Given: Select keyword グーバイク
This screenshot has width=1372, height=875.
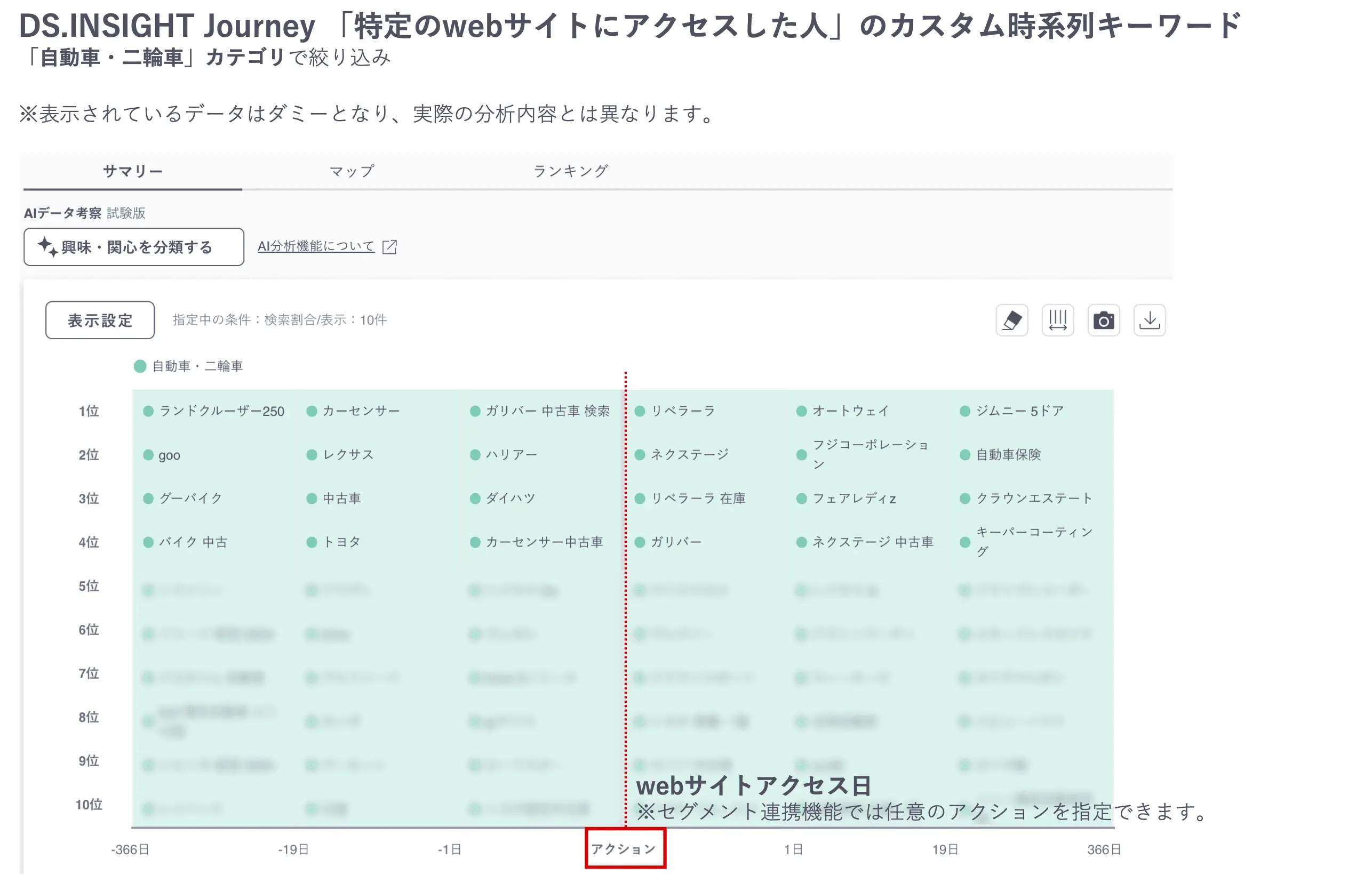Looking at the screenshot, I should point(191,499).
